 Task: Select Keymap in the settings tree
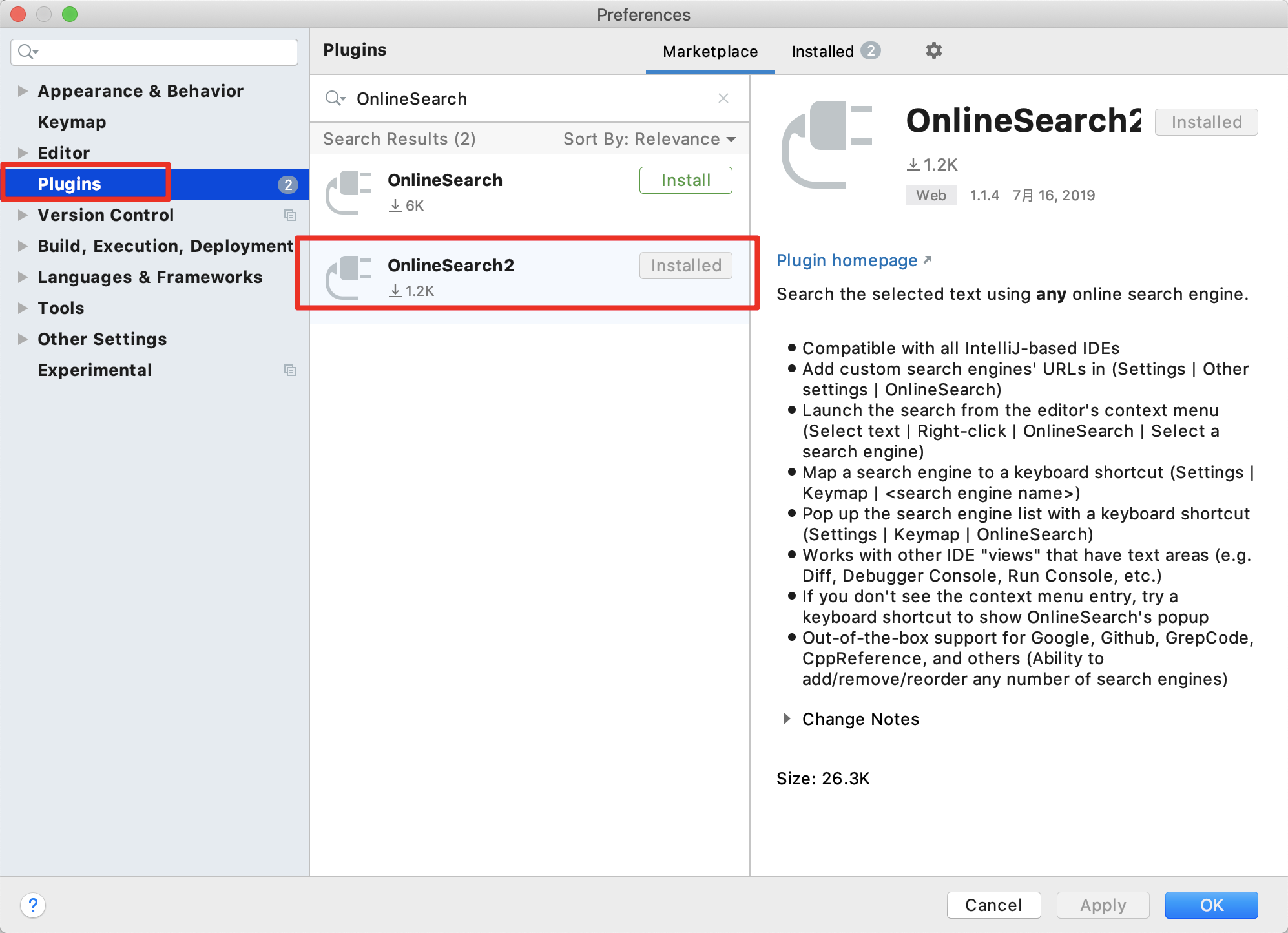[x=72, y=122]
